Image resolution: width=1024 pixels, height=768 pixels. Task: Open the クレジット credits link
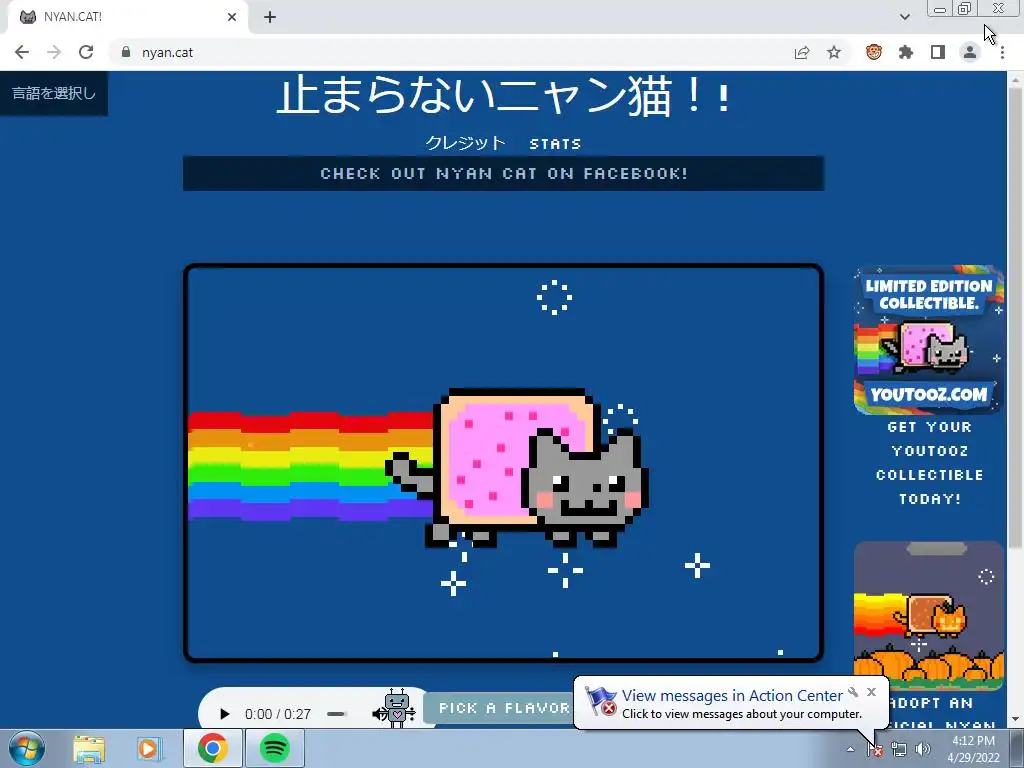click(x=465, y=143)
